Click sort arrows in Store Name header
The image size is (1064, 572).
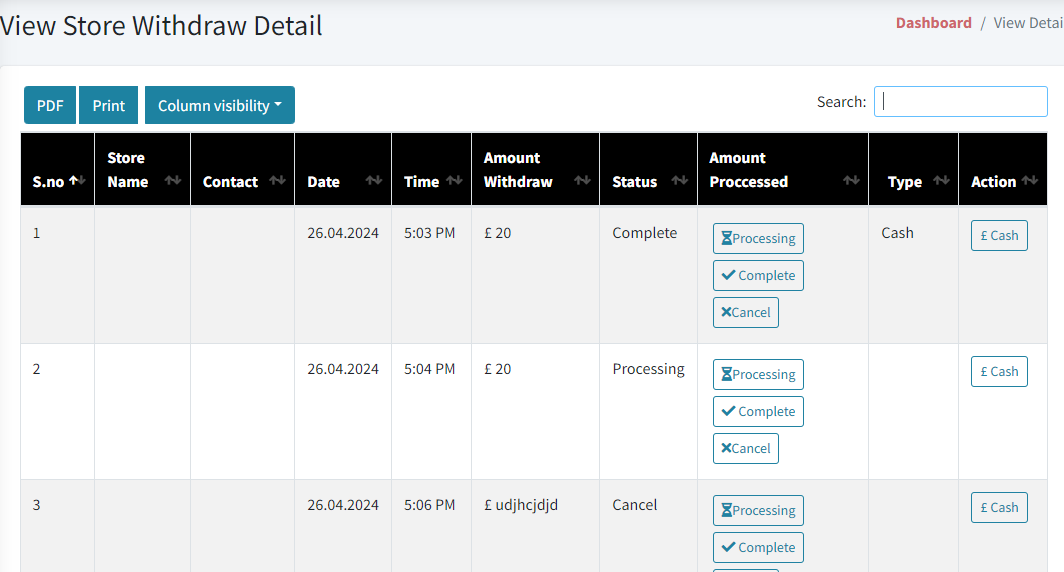click(172, 181)
